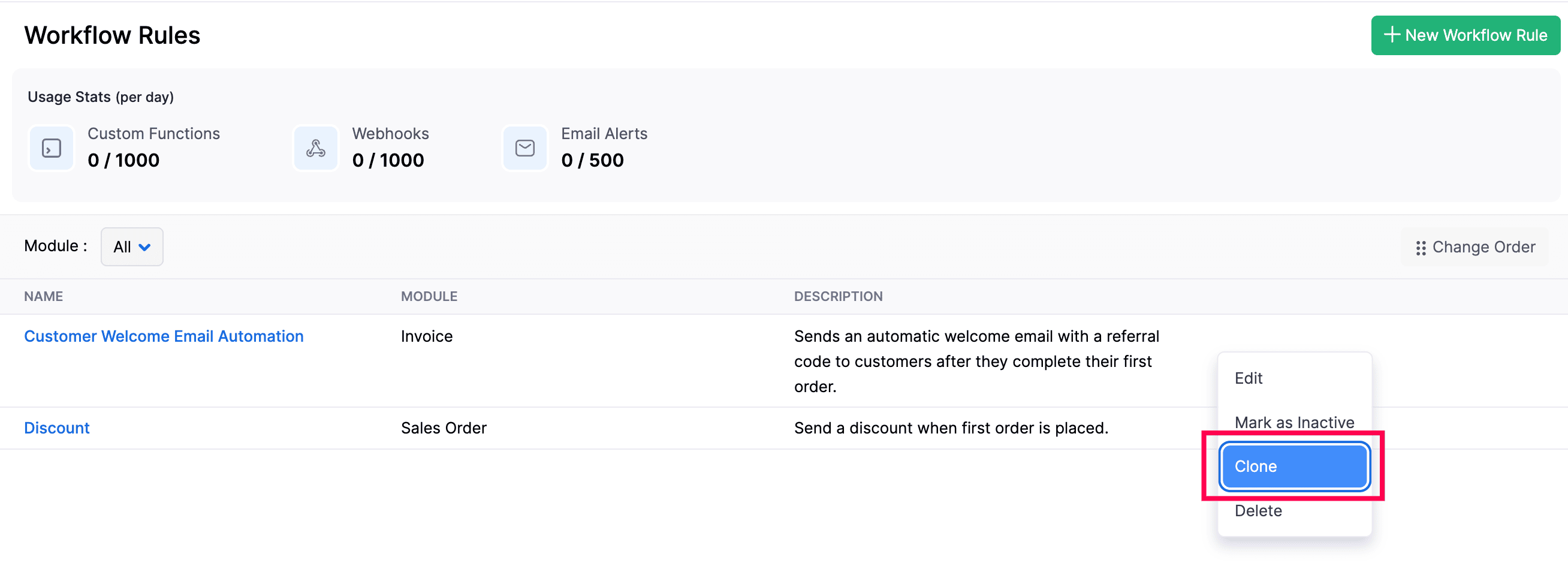Click the MODULE column header
The height and width of the screenshot is (566, 1568).
(429, 296)
